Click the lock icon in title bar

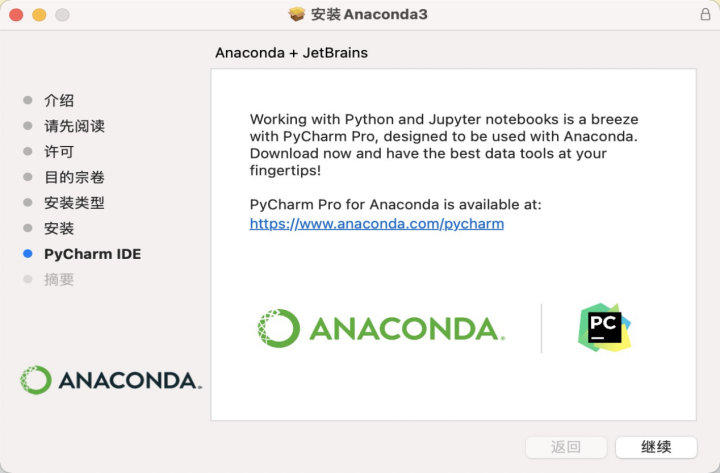point(705,14)
